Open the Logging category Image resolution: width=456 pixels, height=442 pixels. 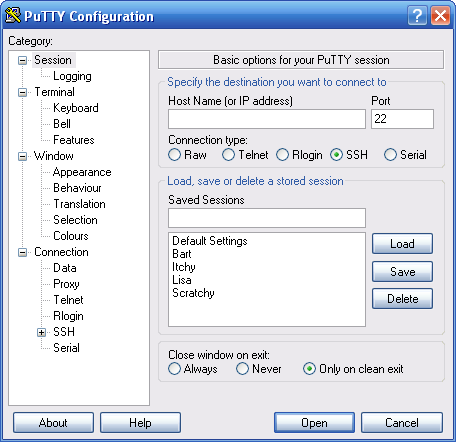(x=72, y=76)
